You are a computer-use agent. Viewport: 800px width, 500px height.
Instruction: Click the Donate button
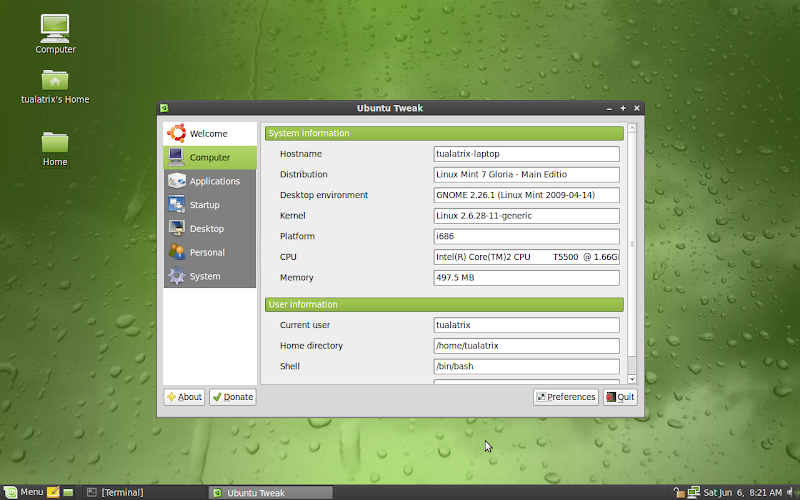[x=232, y=397]
